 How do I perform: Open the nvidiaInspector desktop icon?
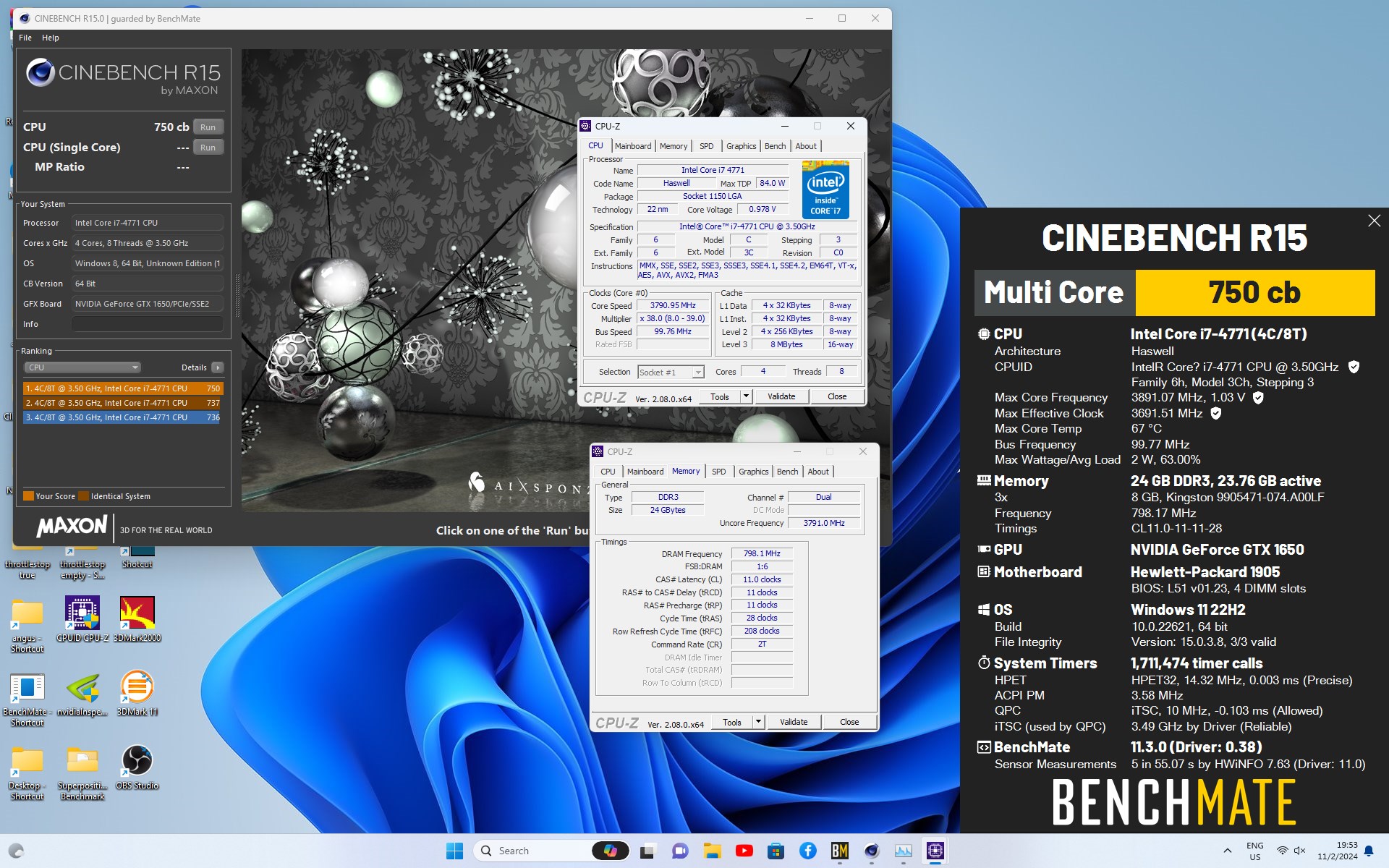[82, 693]
